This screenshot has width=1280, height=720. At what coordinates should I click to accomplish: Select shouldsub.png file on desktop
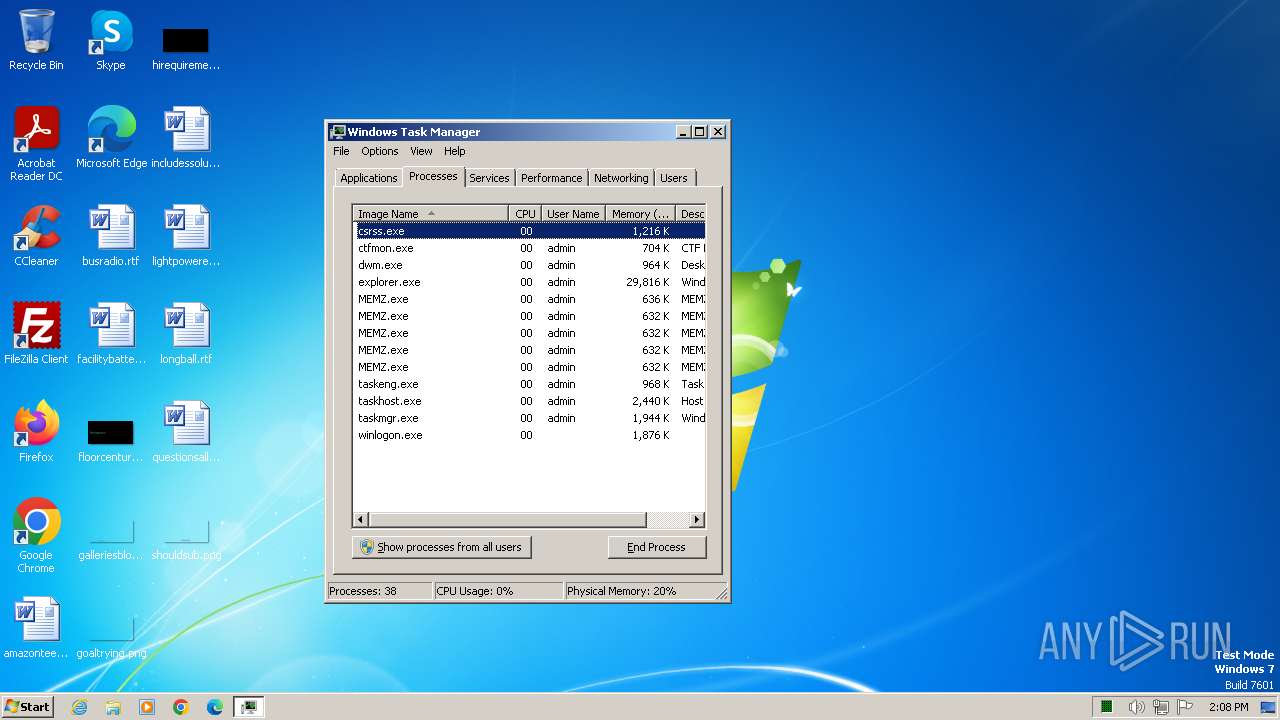coord(186,538)
